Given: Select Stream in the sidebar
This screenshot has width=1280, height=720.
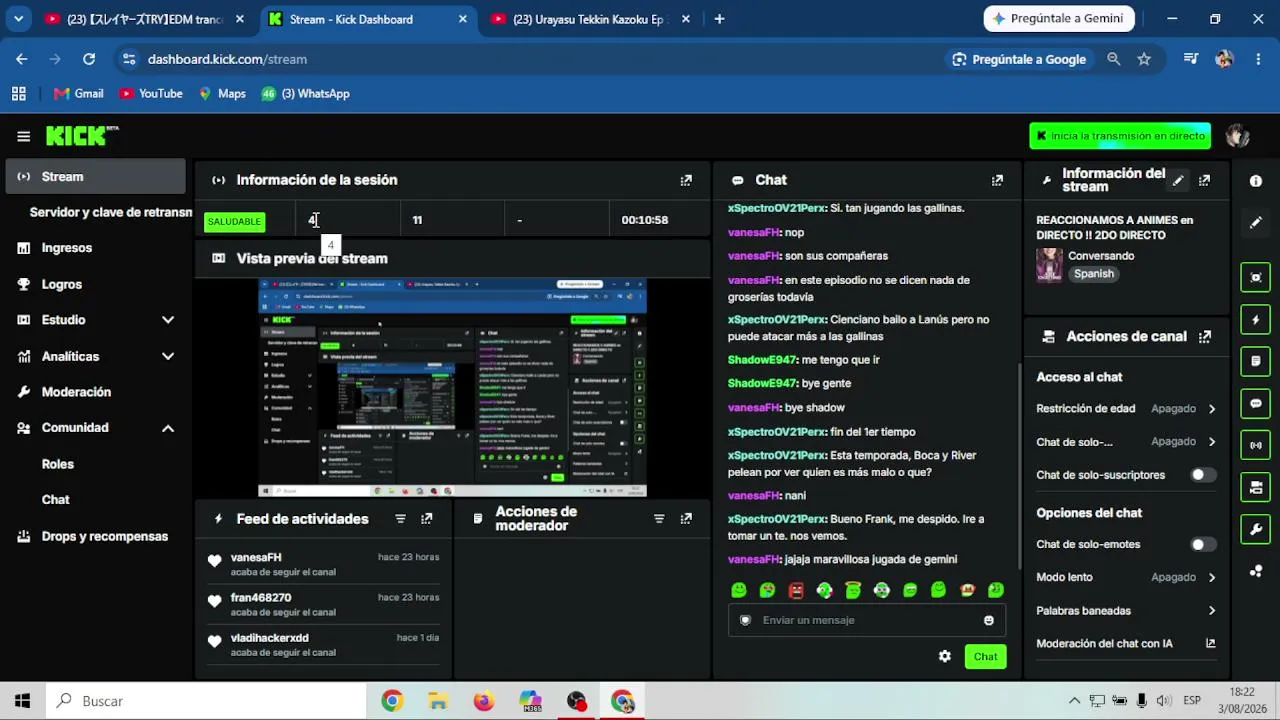Looking at the screenshot, I should click(95, 177).
